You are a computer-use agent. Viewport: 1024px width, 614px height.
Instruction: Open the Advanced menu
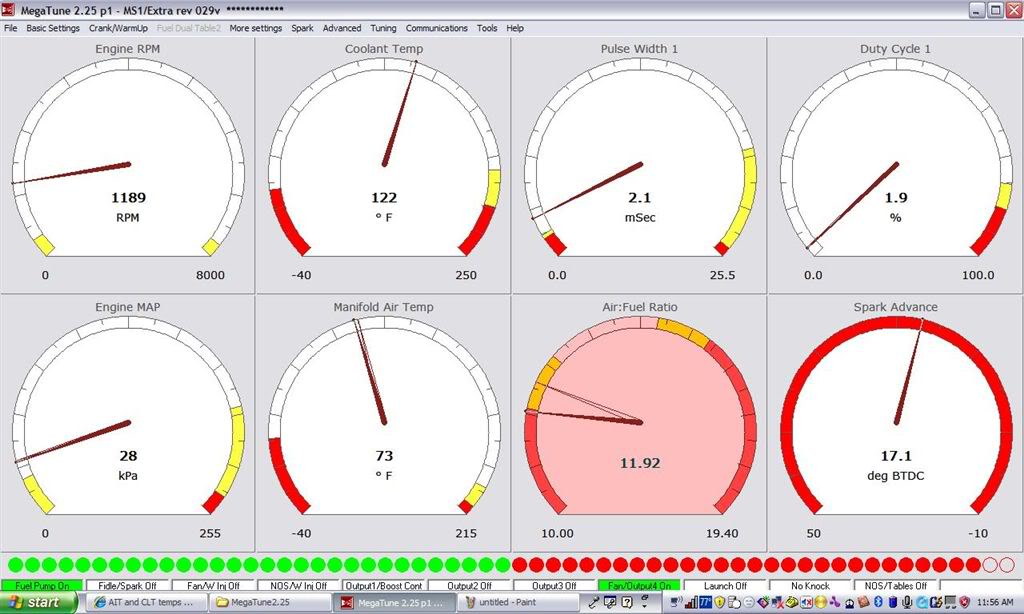click(342, 28)
